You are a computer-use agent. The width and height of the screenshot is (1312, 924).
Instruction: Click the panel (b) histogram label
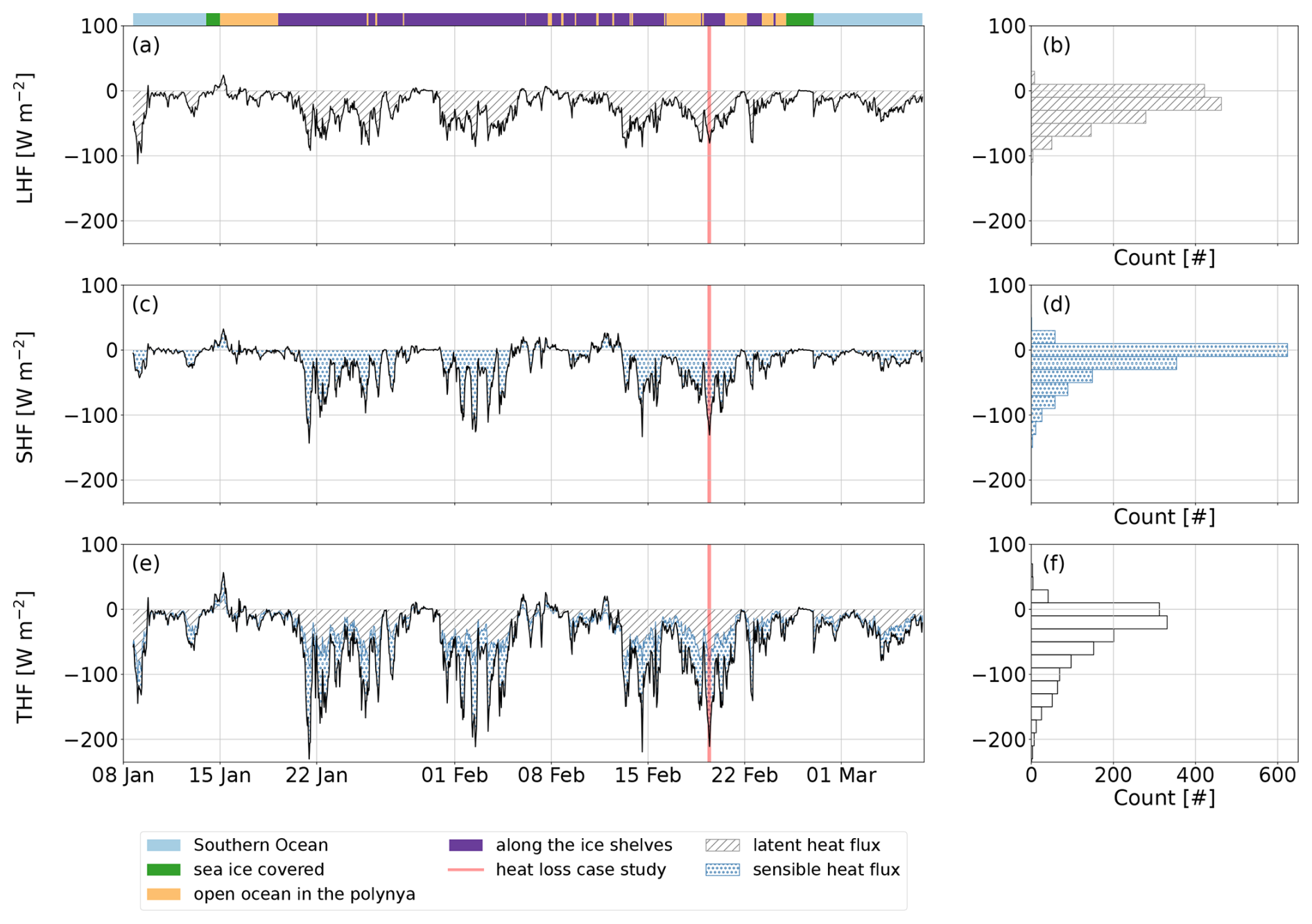coord(1056,45)
